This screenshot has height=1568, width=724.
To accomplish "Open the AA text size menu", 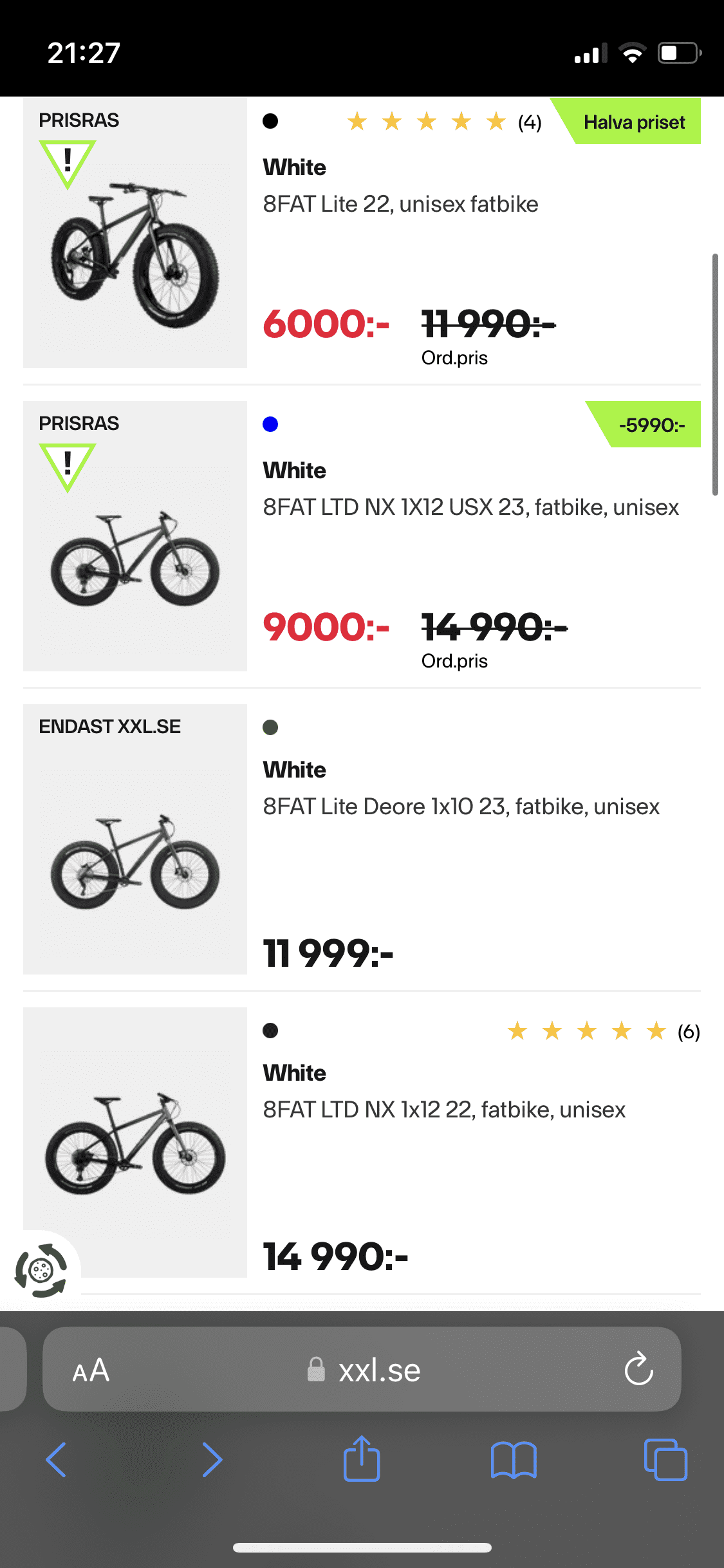I will pyautogui.click(x=91, y=1370).
